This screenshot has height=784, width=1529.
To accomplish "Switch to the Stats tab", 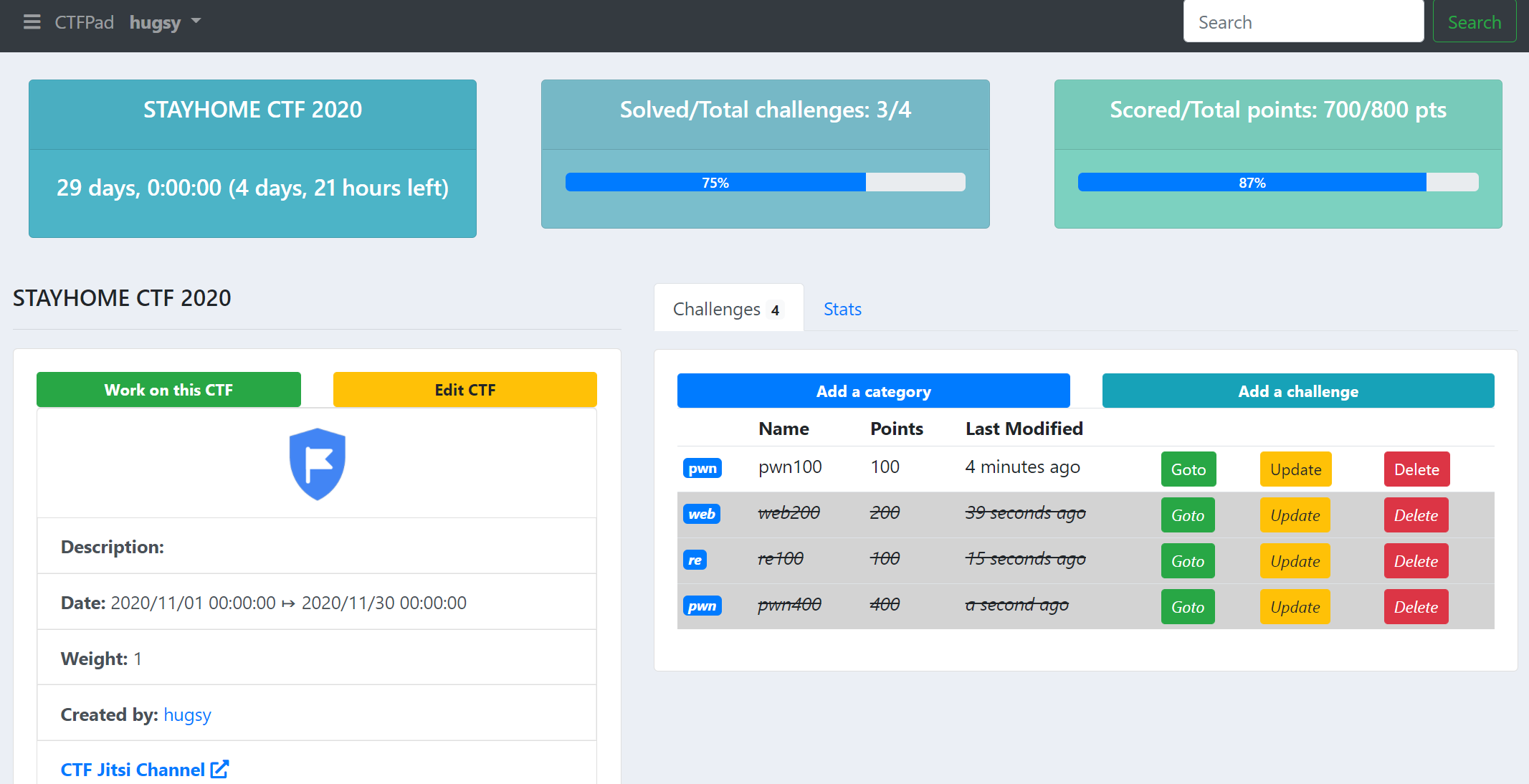I will (842, 309).
